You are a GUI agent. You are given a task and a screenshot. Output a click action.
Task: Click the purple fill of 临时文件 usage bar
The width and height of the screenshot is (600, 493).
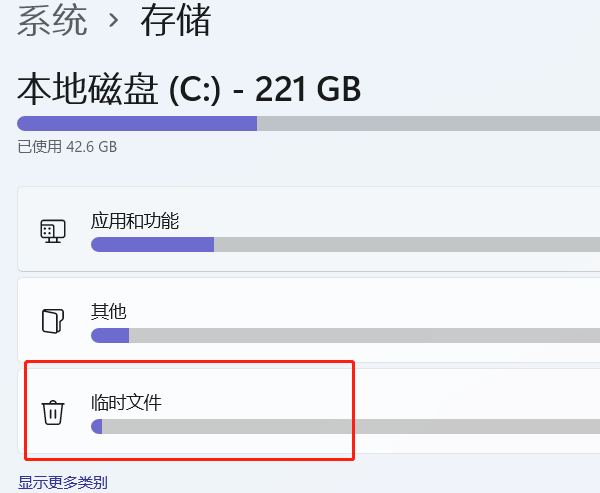coord(97,426)
